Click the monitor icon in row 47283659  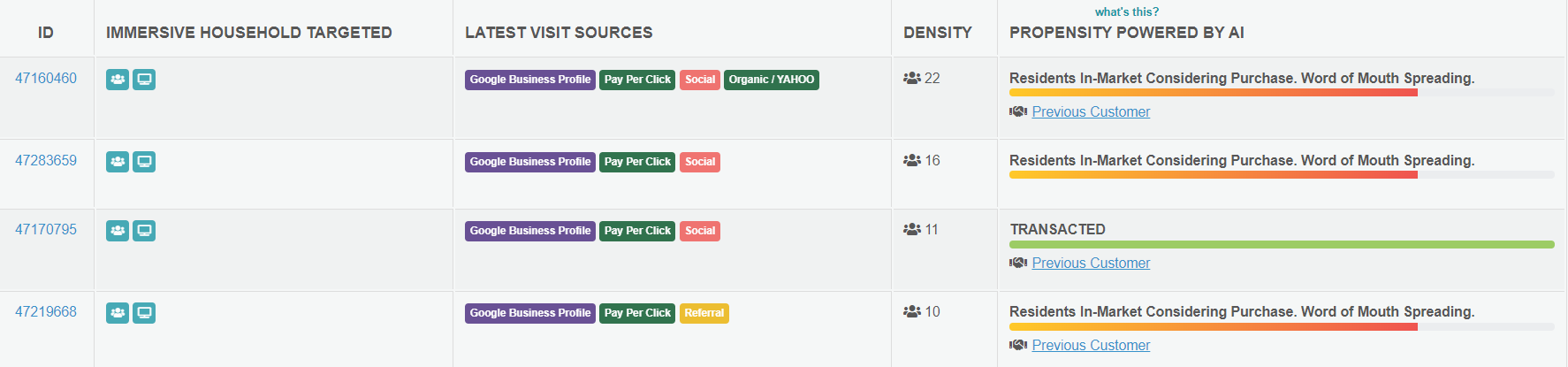pos(144,162)
